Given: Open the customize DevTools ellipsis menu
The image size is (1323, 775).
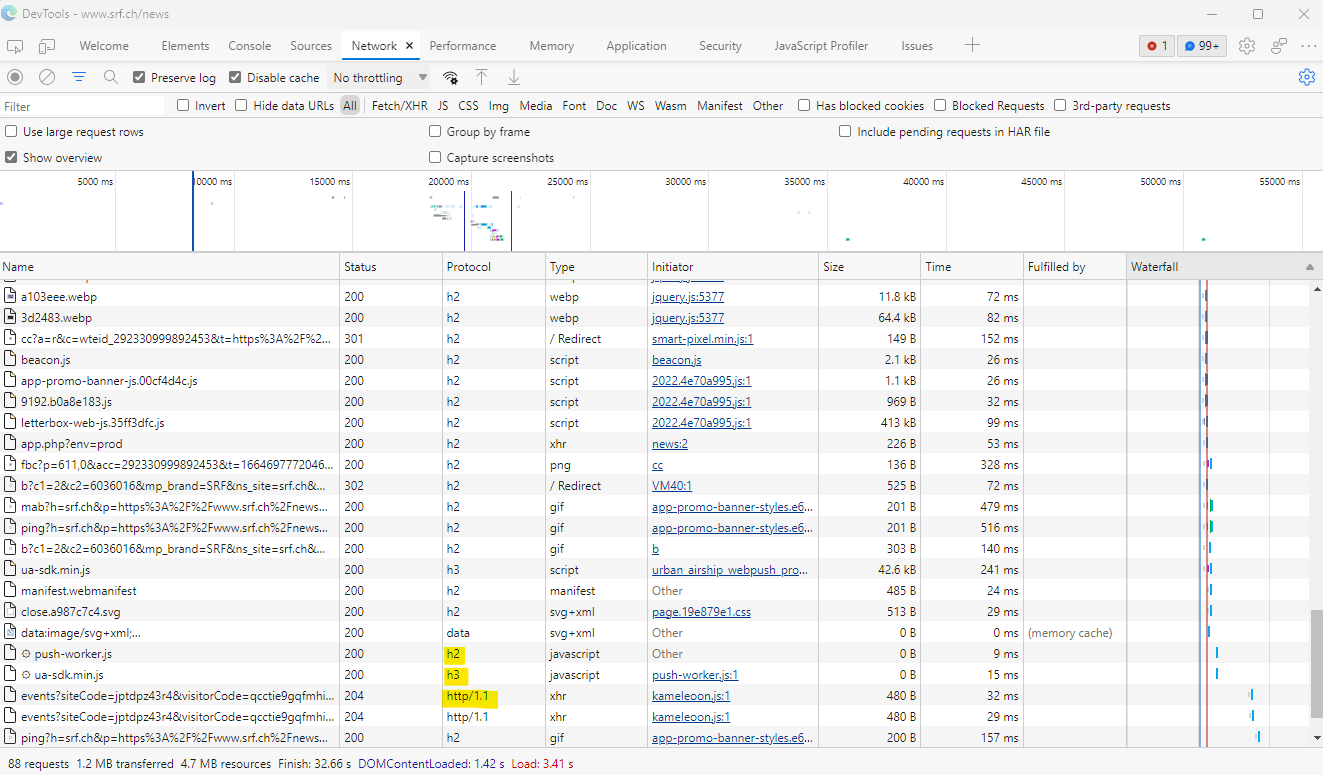Looking at the screenshot, I should [1309, 46].
